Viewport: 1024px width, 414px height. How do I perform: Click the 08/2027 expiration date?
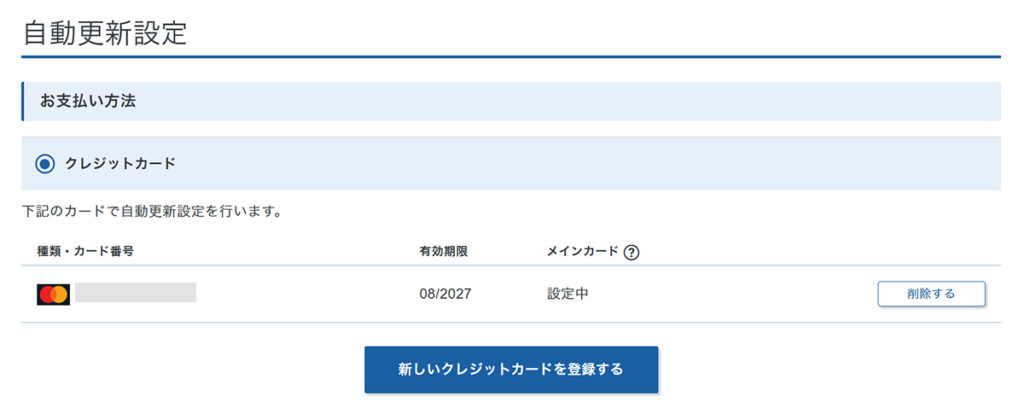point(445,294)
